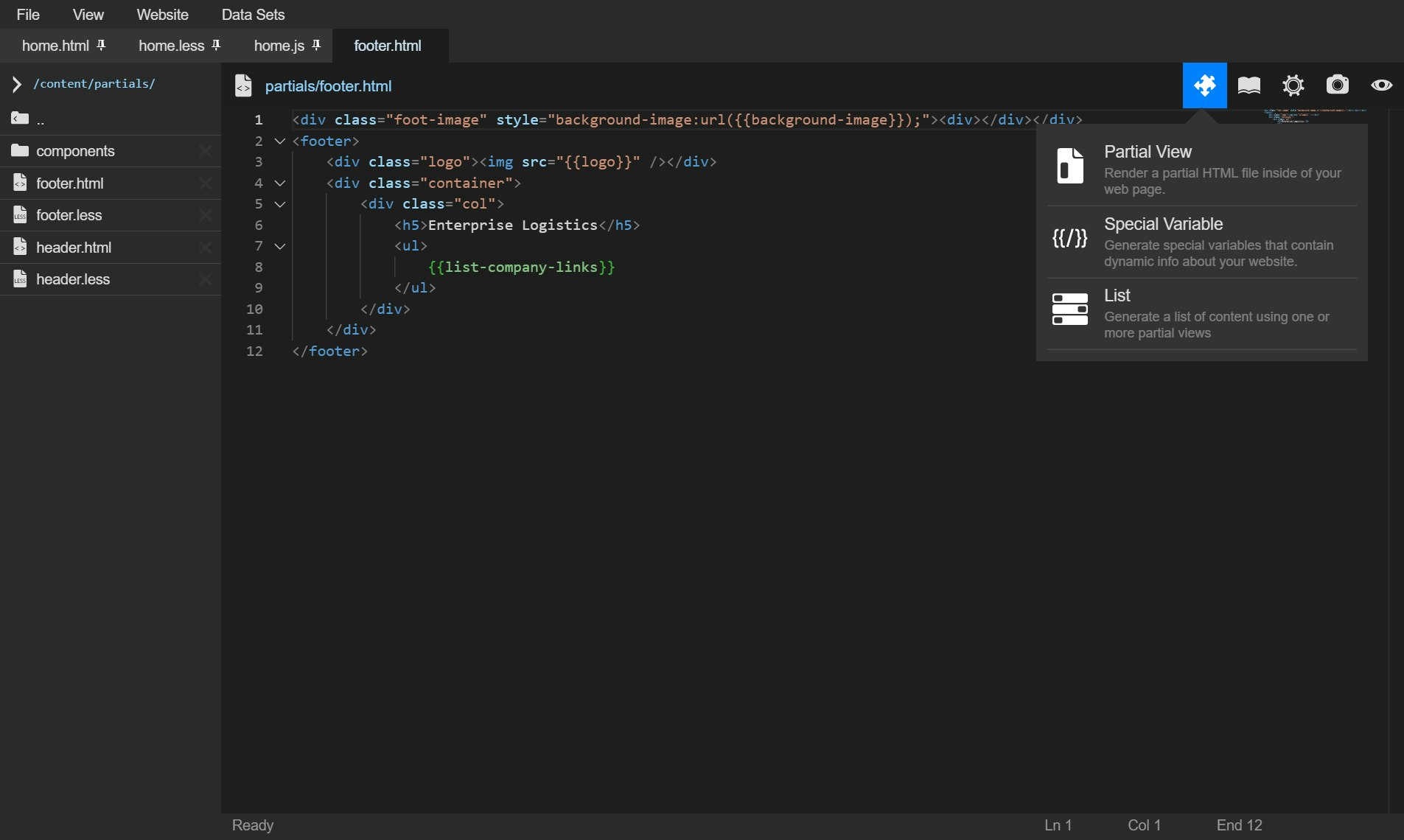Unpin the home.js tab
1404x840 pixels.
[x=316, y=45]
